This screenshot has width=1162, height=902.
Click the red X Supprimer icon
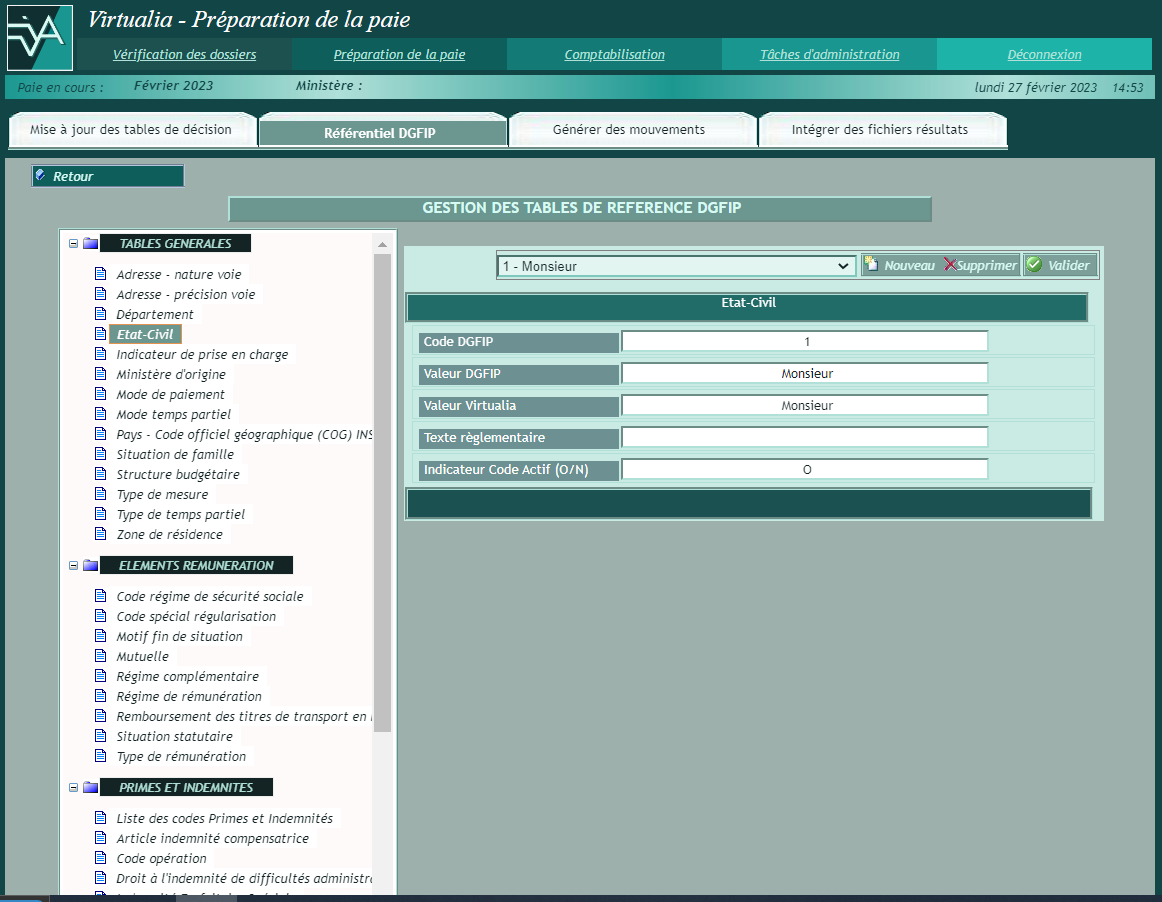click(x=950, y=265)
